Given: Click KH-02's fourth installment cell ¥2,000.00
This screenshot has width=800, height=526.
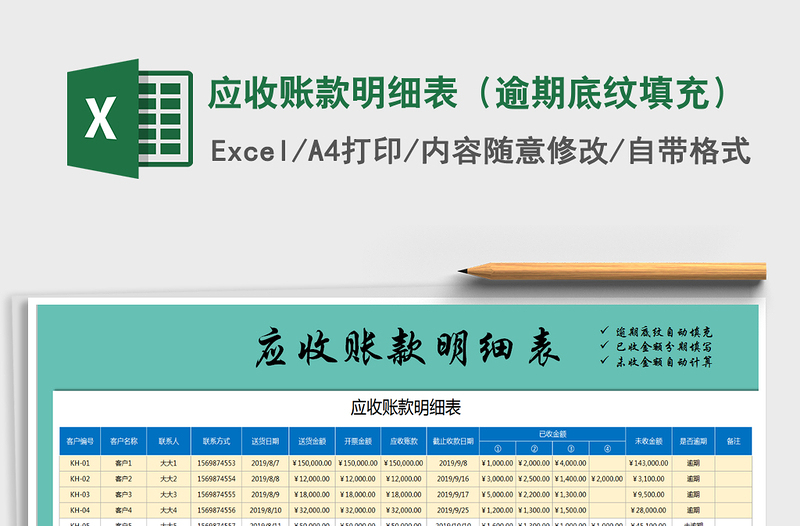Looking at the screenshot, I should (607, 479).
